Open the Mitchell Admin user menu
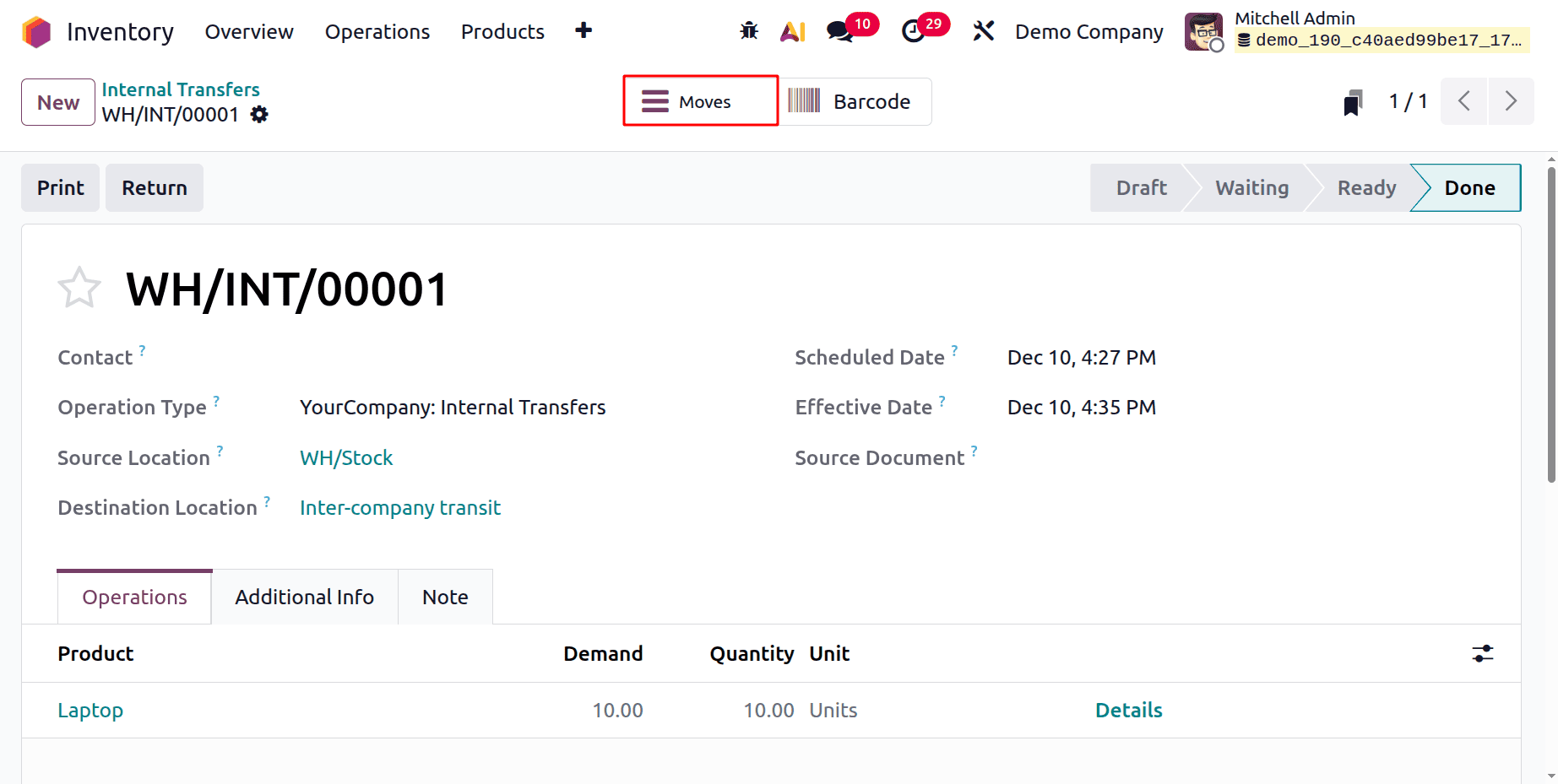 tap(1295, 18)
